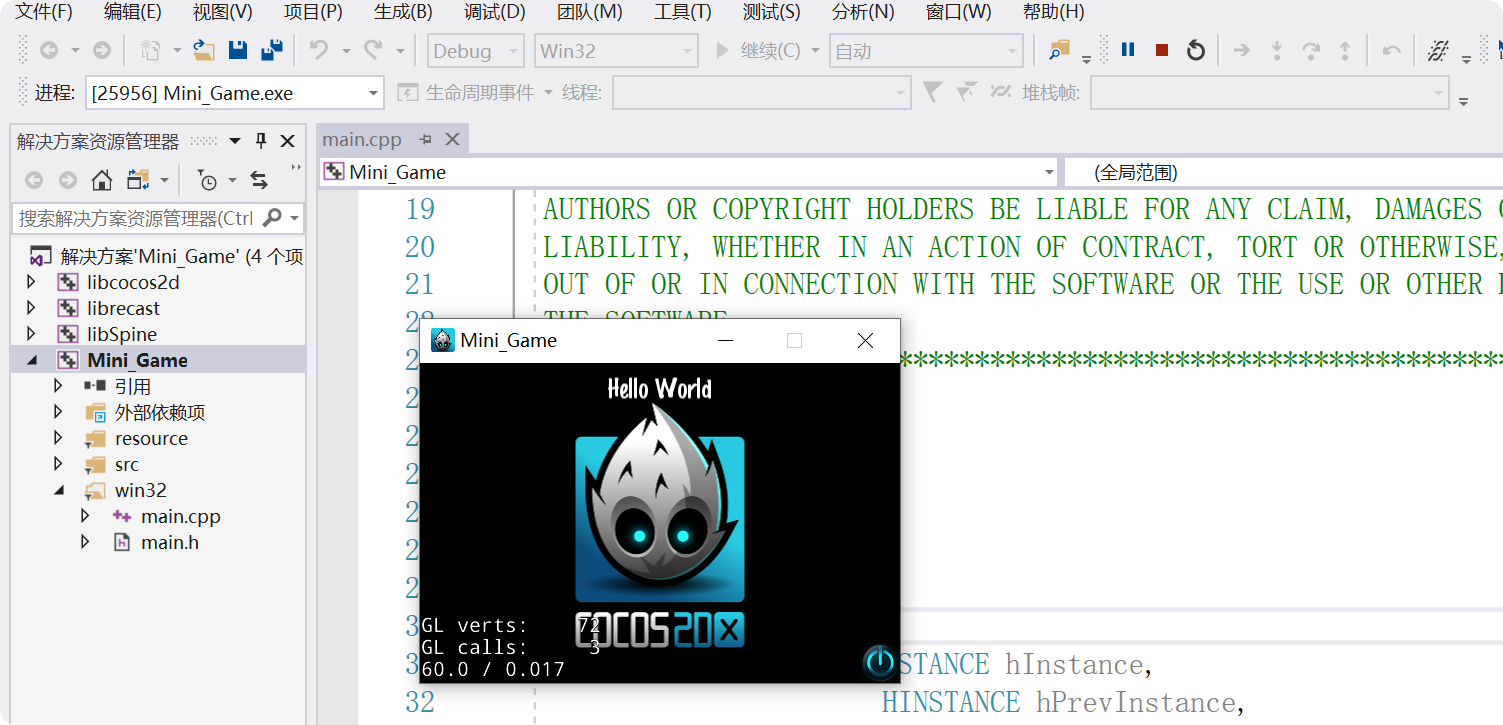Collapse the Mini_Game project node

pyautogui.click(x=31, y=360)
